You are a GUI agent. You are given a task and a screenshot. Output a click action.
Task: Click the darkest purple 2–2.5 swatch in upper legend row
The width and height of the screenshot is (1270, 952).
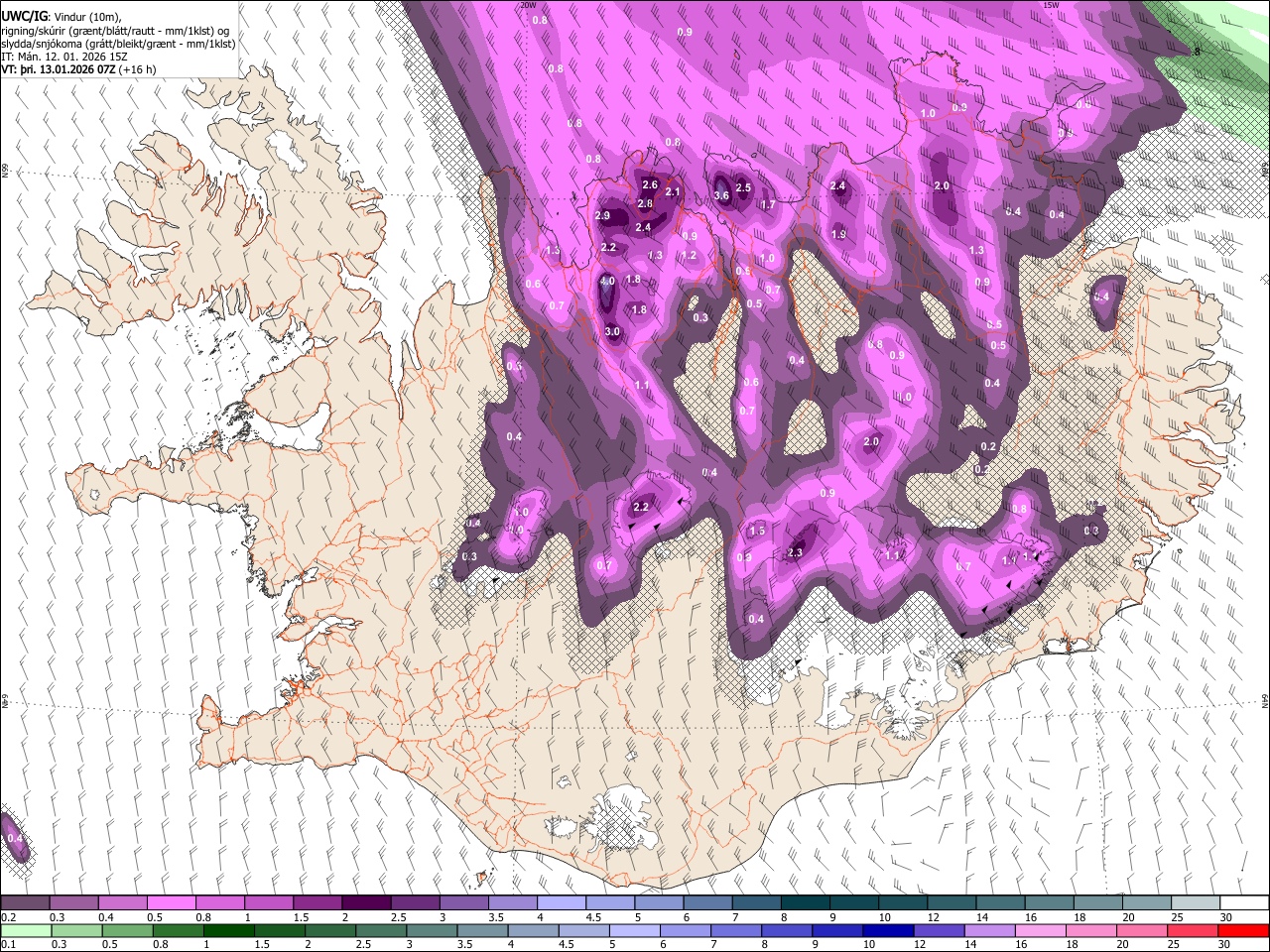365,903
